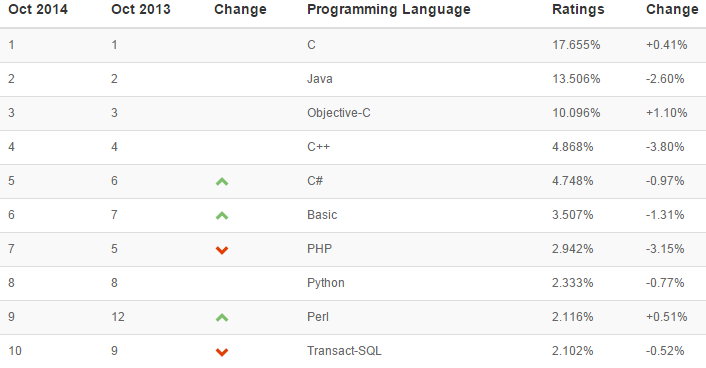Click Perl's previous rank 12
Viewport: 706px width, 368px height.
(118, 317)
